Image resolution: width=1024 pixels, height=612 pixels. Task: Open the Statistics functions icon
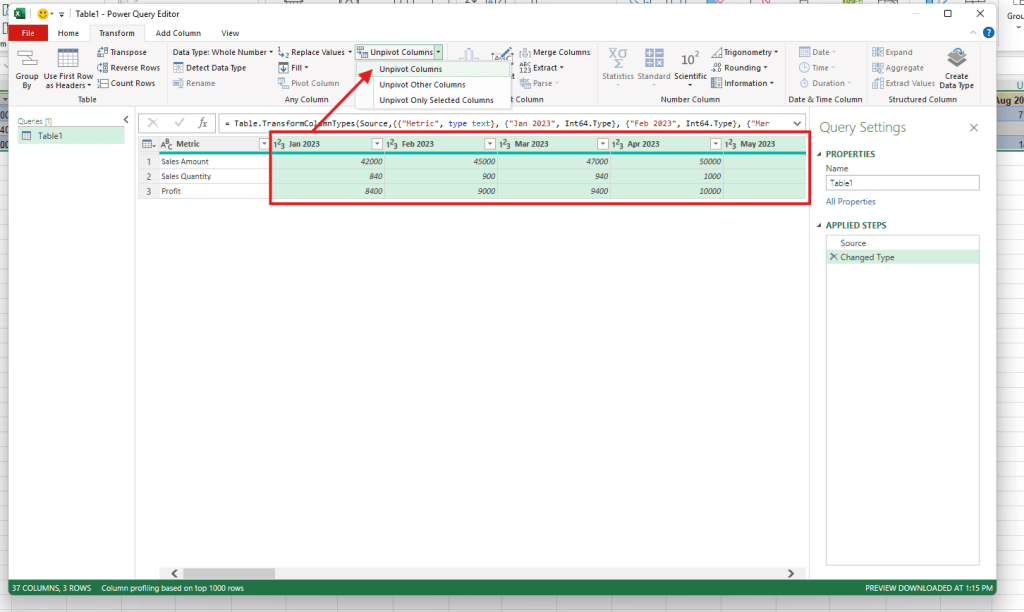click(x=618, y=60)
